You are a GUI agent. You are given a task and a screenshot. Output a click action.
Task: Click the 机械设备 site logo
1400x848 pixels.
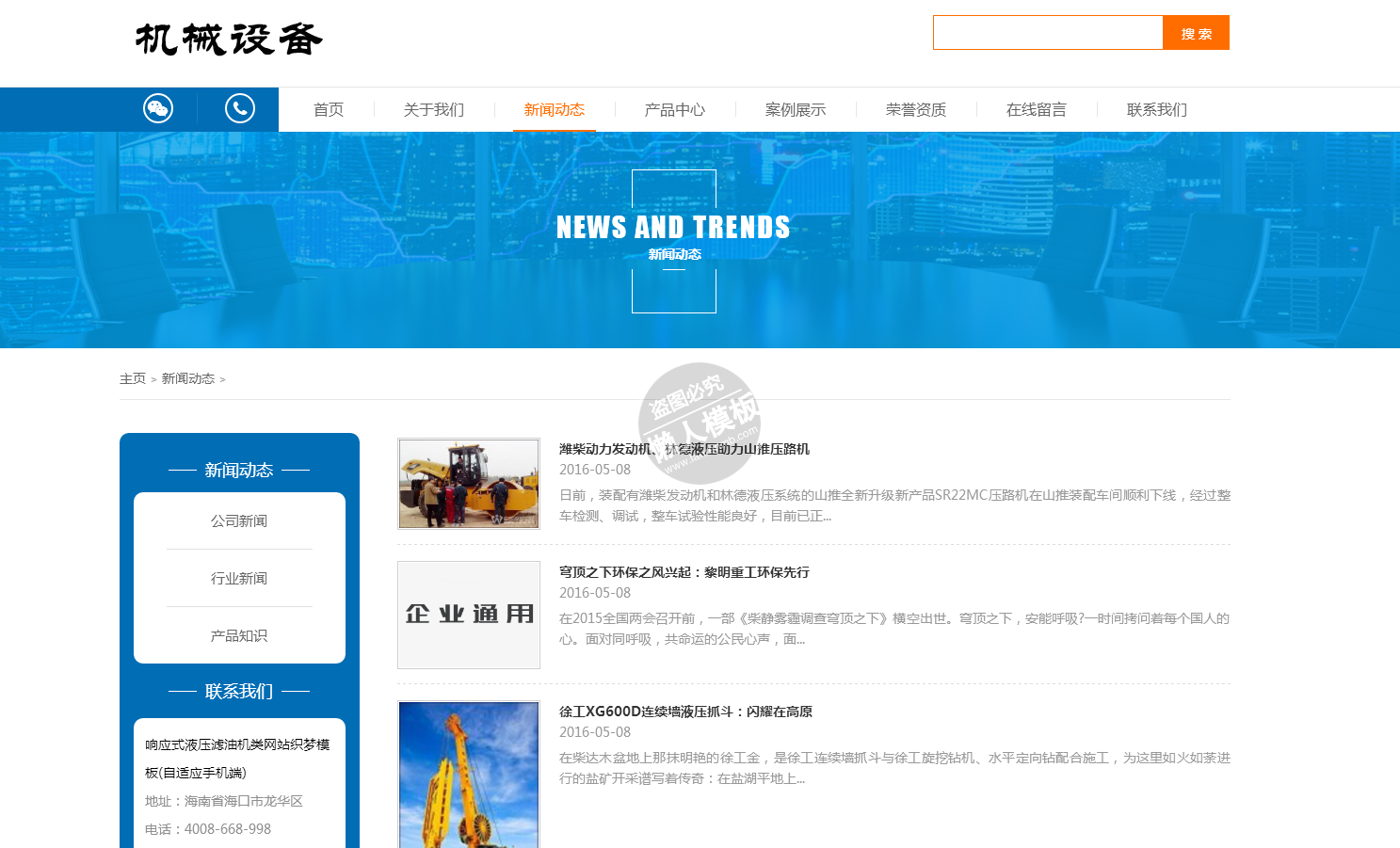click(x=229, y=40)
